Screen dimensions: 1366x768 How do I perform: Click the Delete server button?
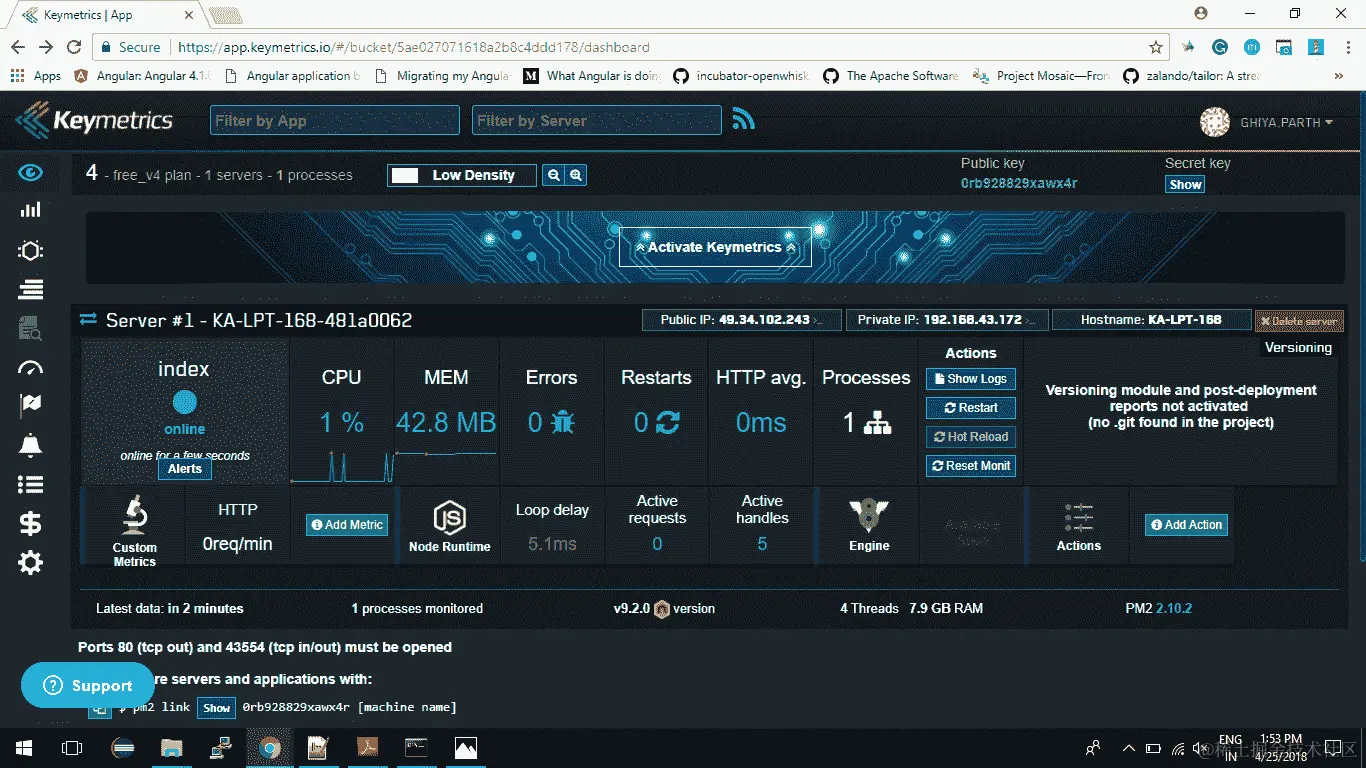coord(1299,321)
